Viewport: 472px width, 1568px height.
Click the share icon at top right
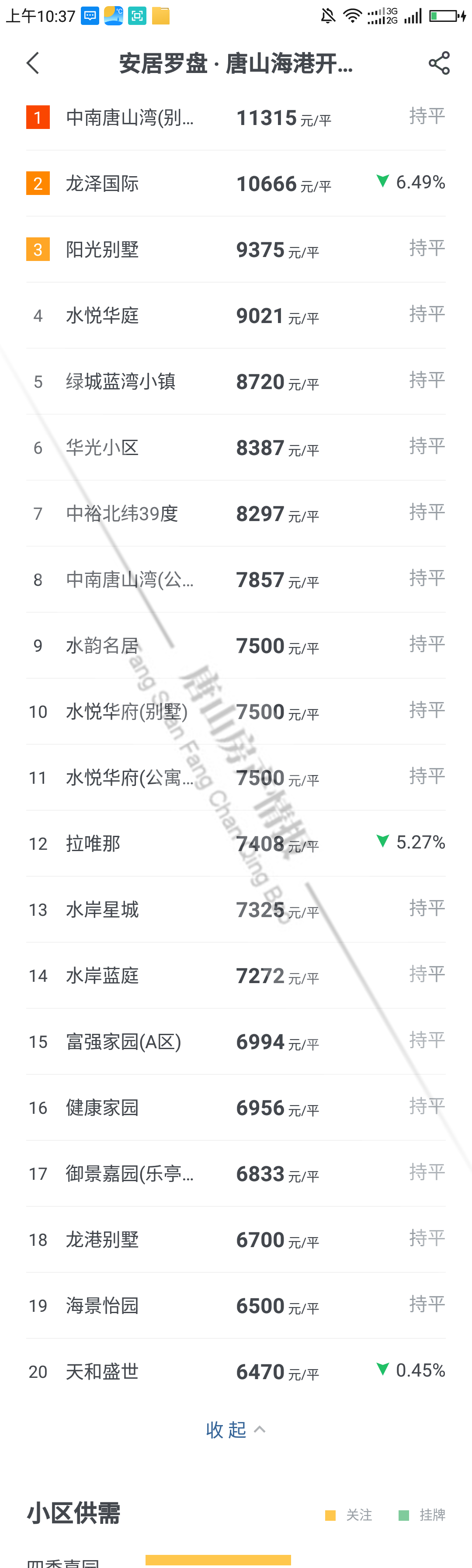click(440, 63)
